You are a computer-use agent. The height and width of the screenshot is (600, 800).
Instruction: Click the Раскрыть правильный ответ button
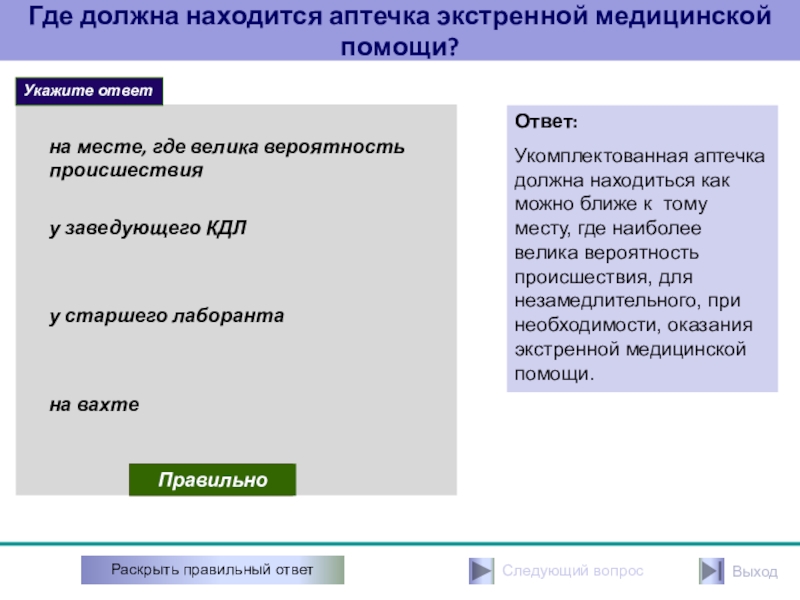(x=212, y=570)
